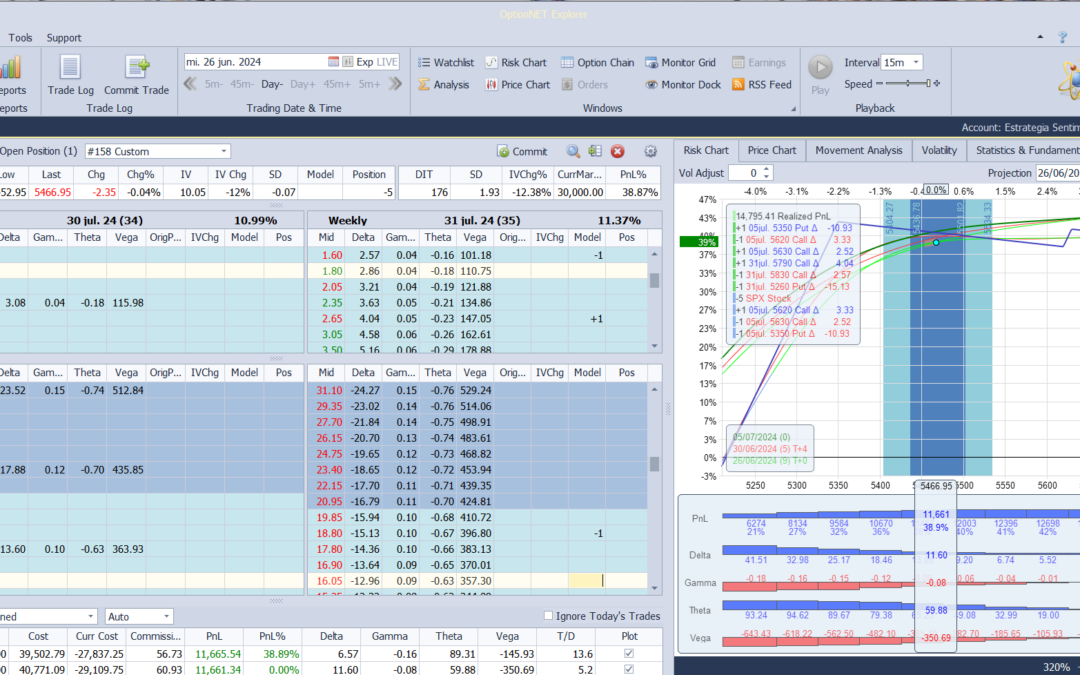1080x675 pixels.
Task: Toggle Plot checkbox for the 38.89% row
Action: point(628,654)
